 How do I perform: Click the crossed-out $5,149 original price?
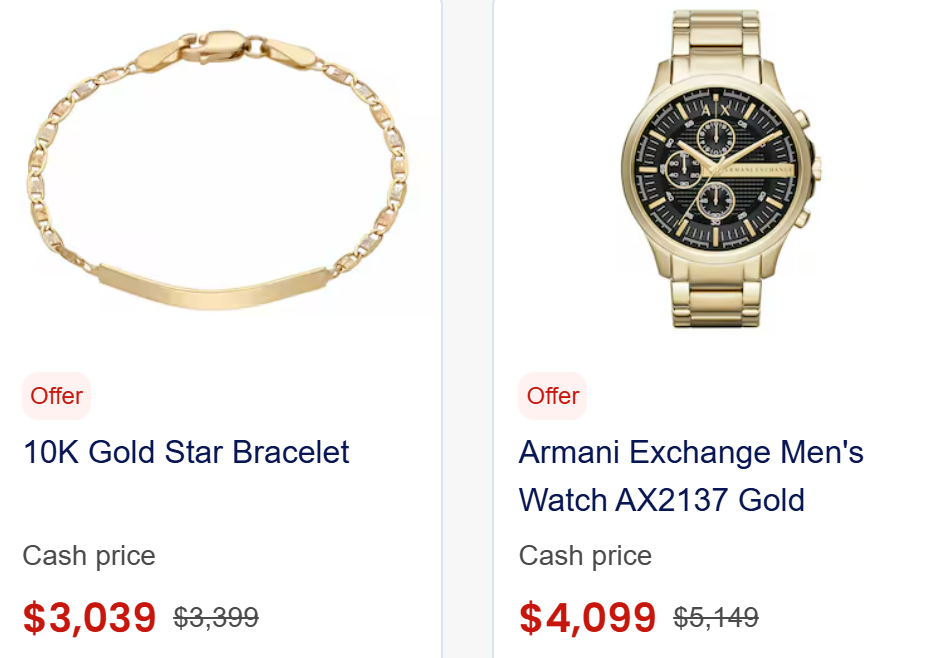[x=716, y=618]
